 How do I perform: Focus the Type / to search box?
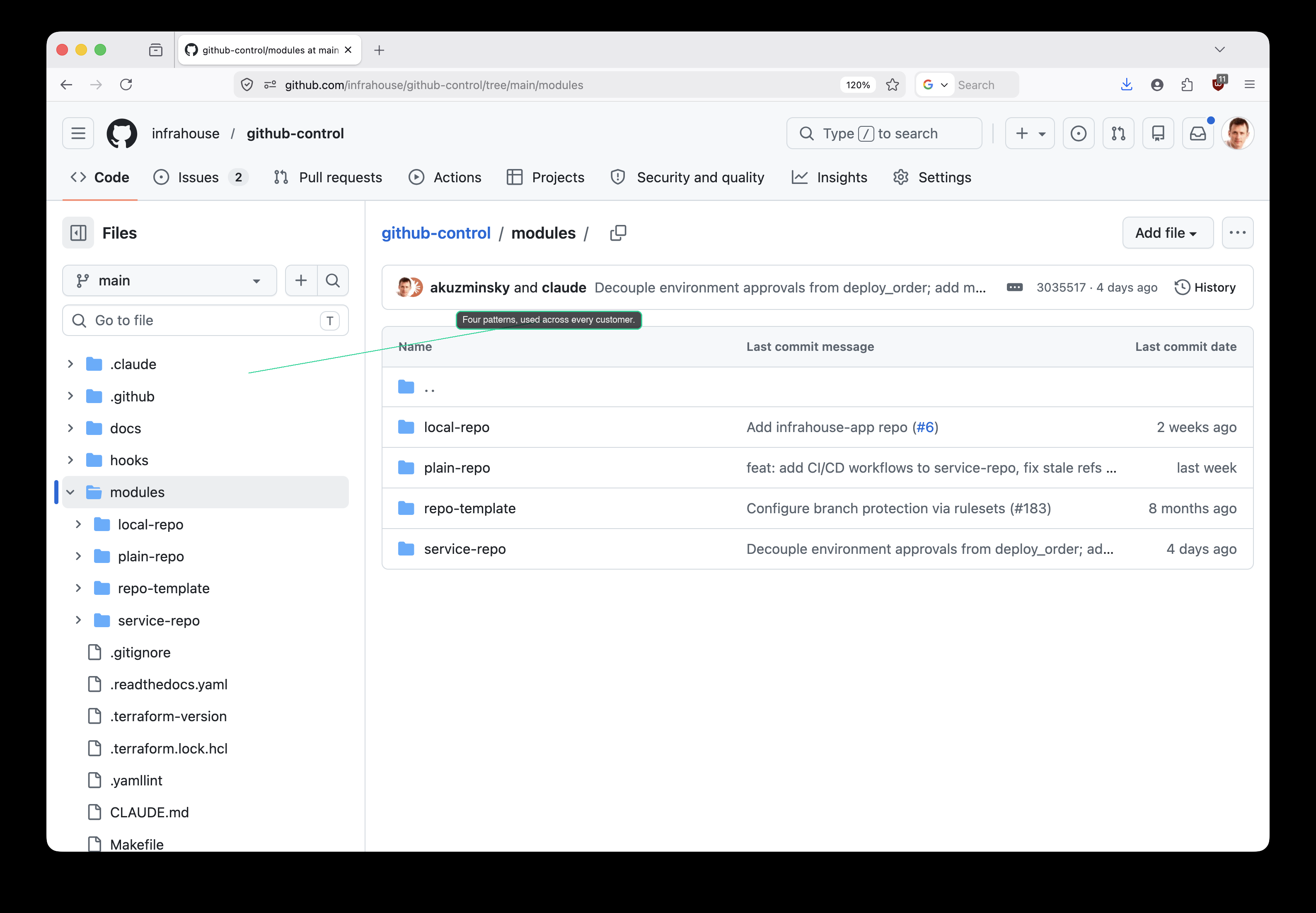[884, 133]
